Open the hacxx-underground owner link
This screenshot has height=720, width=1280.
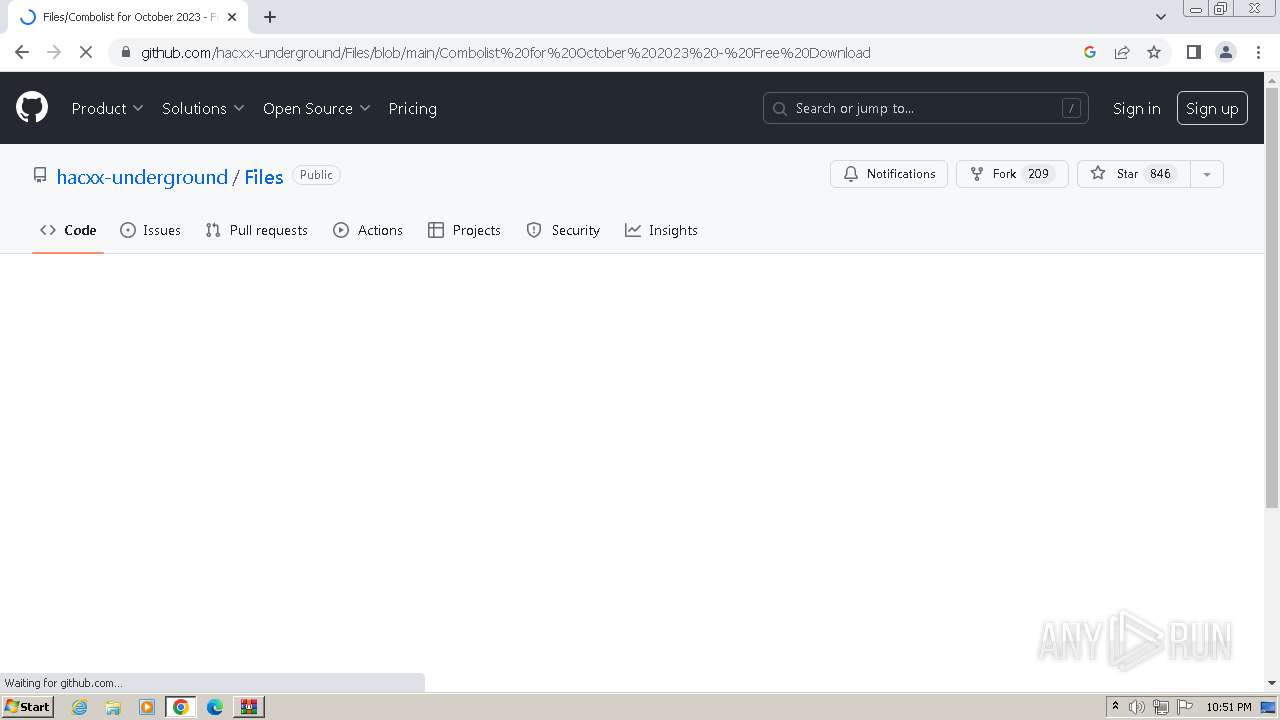click(x=142, y=177)
